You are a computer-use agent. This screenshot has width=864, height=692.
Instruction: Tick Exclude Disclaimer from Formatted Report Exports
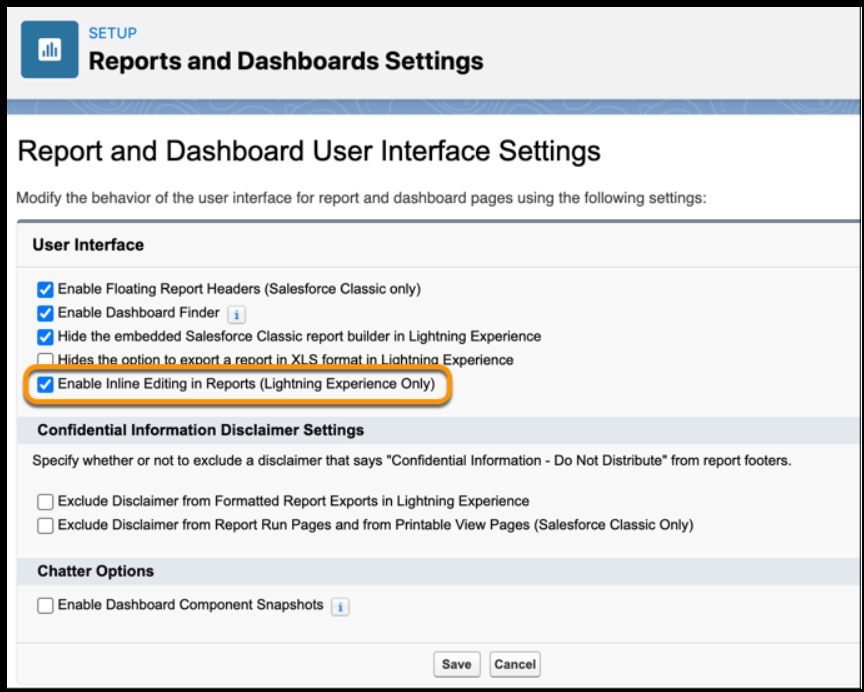click(45, 502)
